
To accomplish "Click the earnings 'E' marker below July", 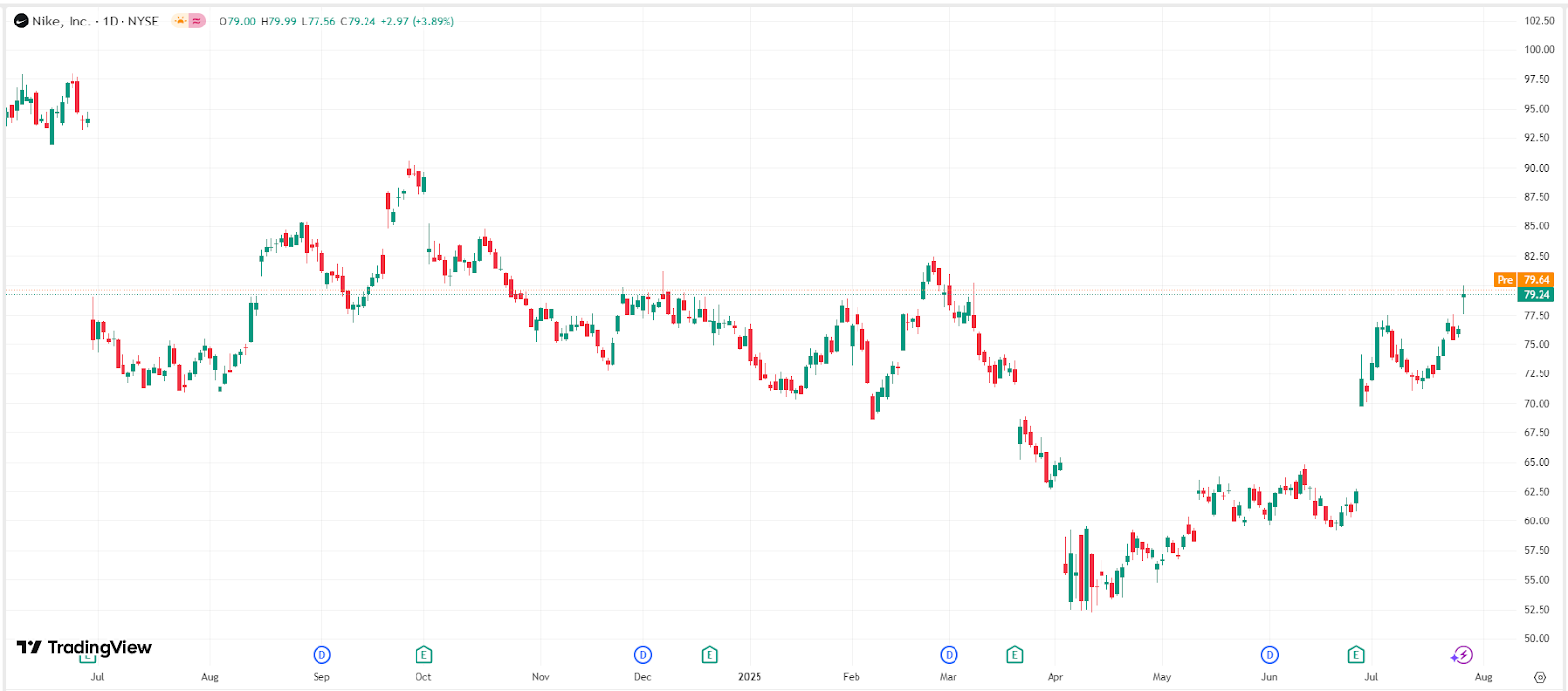I will 1354,654.
